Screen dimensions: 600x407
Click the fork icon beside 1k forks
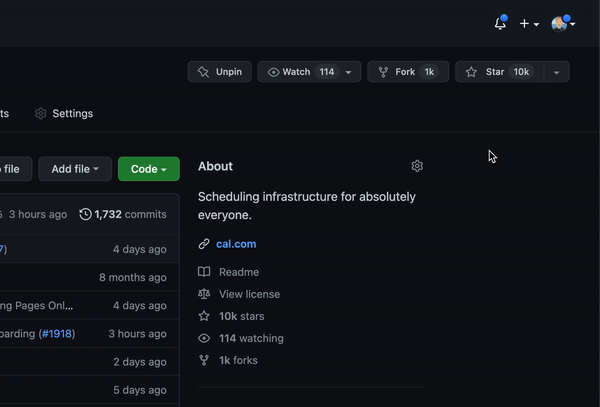(x=204, y=360)
